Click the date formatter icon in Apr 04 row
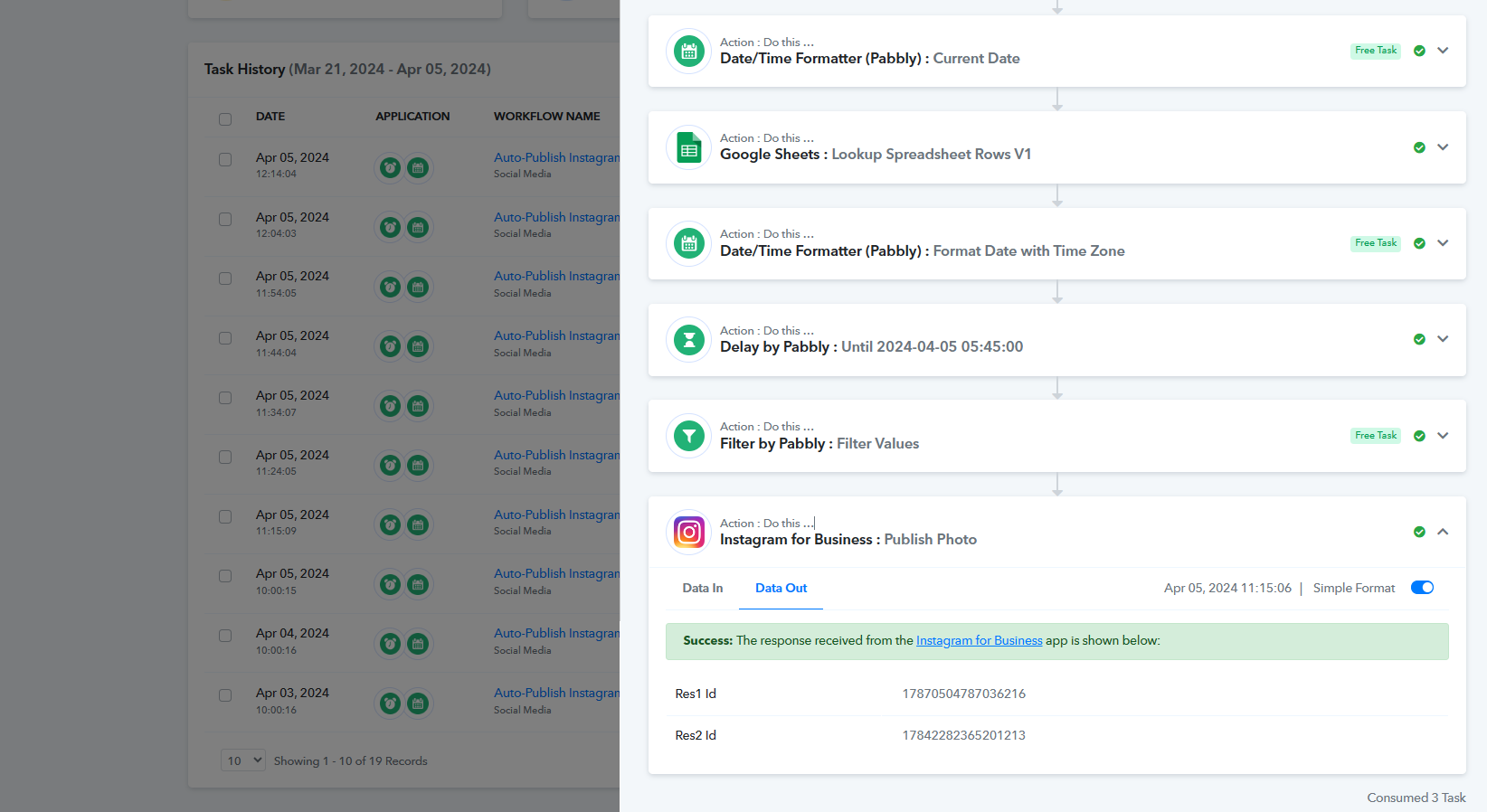 click(418, 644)
